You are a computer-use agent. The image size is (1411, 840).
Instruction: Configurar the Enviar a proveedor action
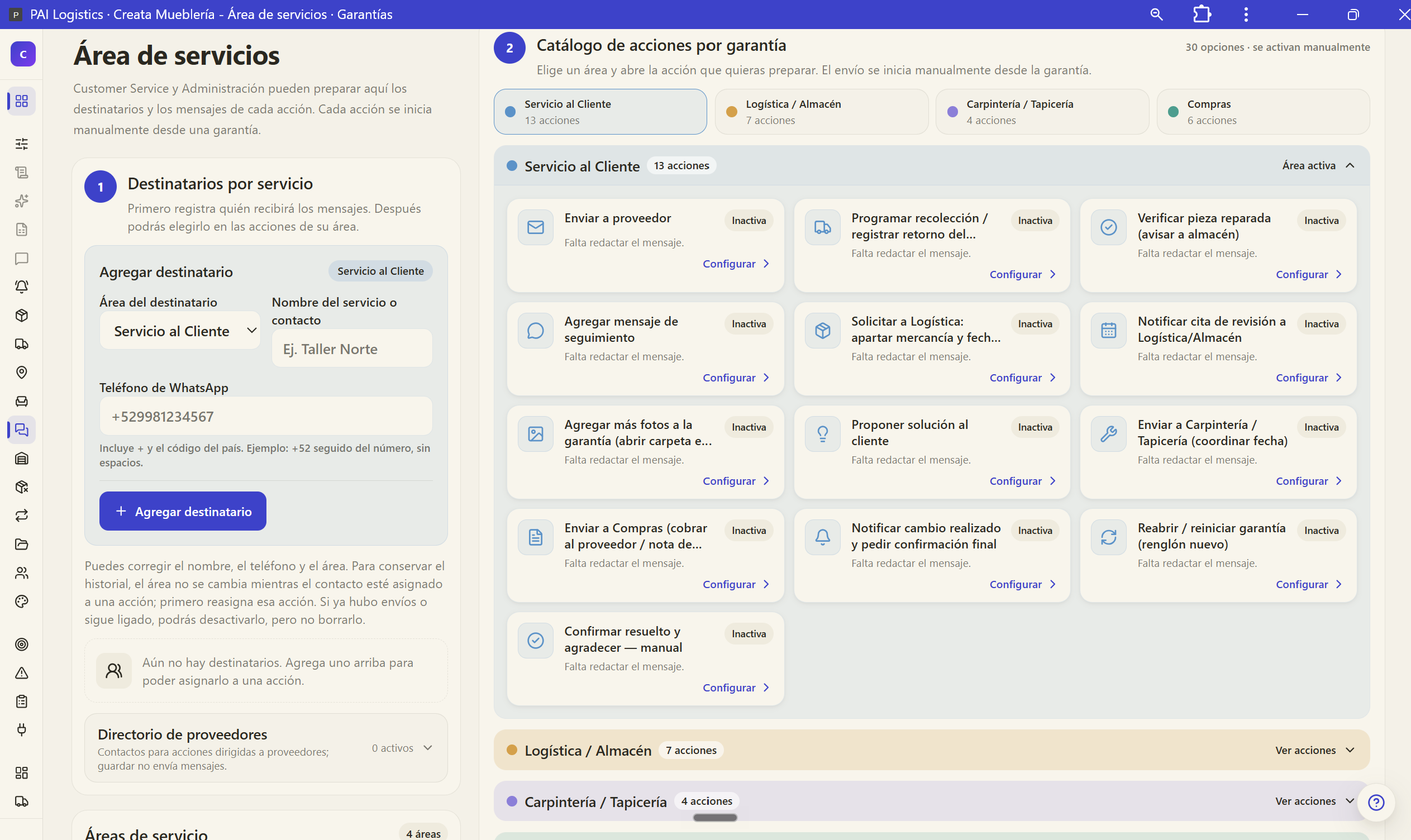[x=736, y=264]
